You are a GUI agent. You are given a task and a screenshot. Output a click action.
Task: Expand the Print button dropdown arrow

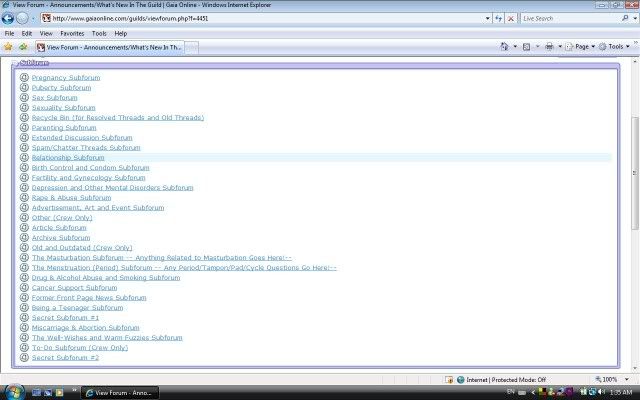tap(560, 47)
